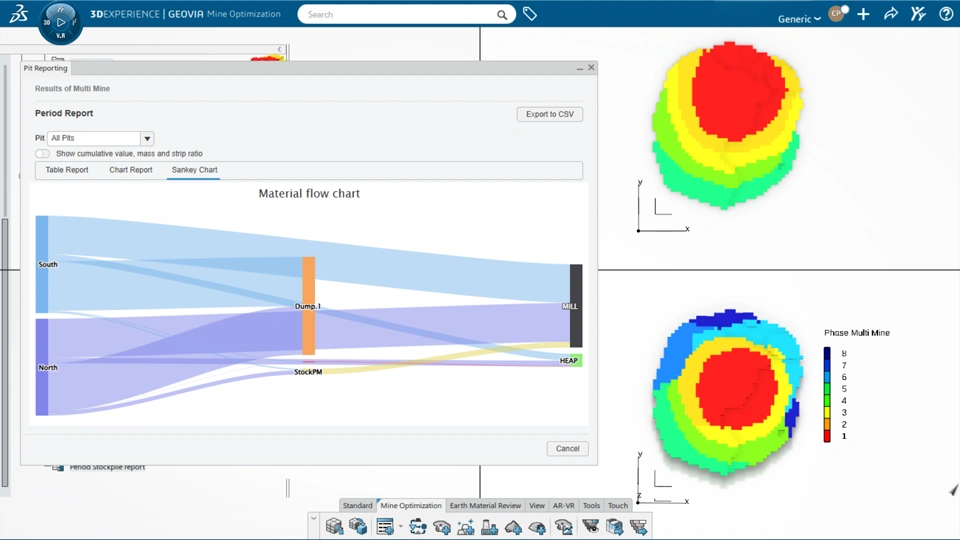Click the block model grid icon
This screenshot has height=540, width=960.
coord(334,527)
